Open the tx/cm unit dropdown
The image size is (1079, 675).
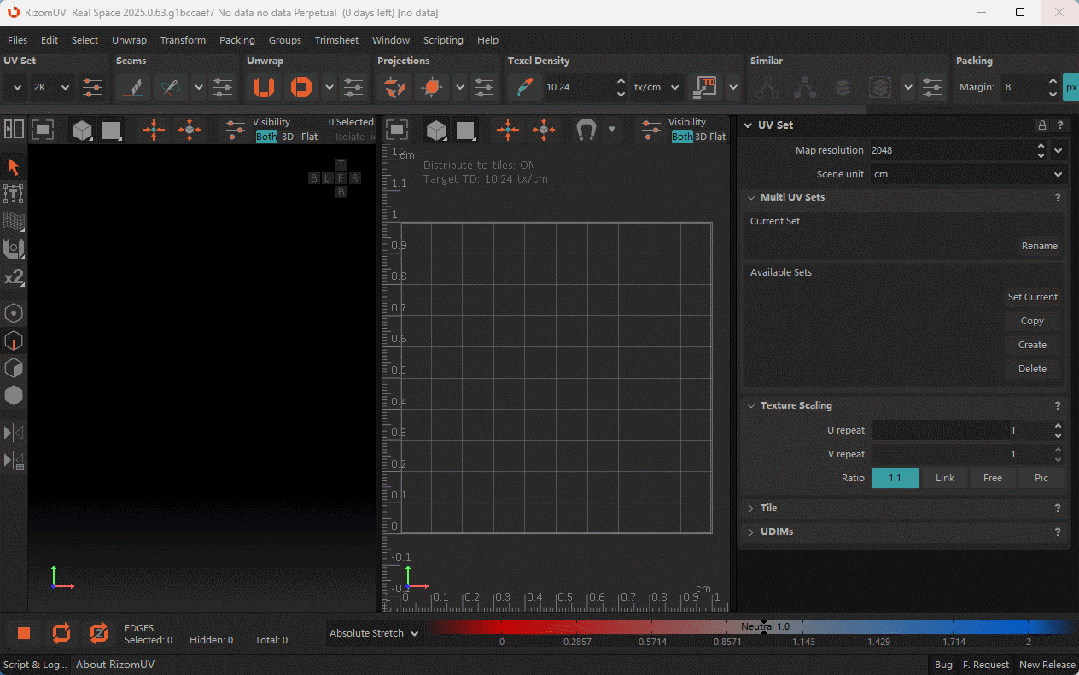656,87
